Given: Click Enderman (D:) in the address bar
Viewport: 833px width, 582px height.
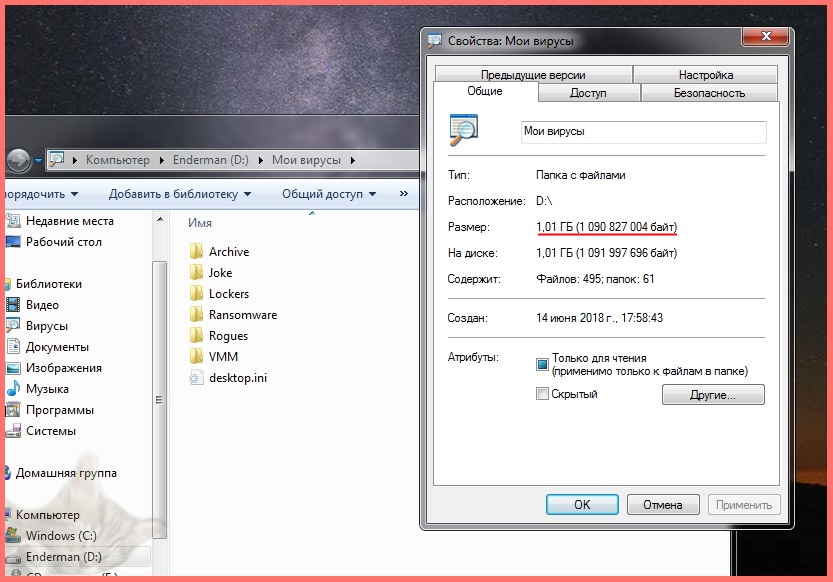Looking at the screenshot, I should point(210,160).
